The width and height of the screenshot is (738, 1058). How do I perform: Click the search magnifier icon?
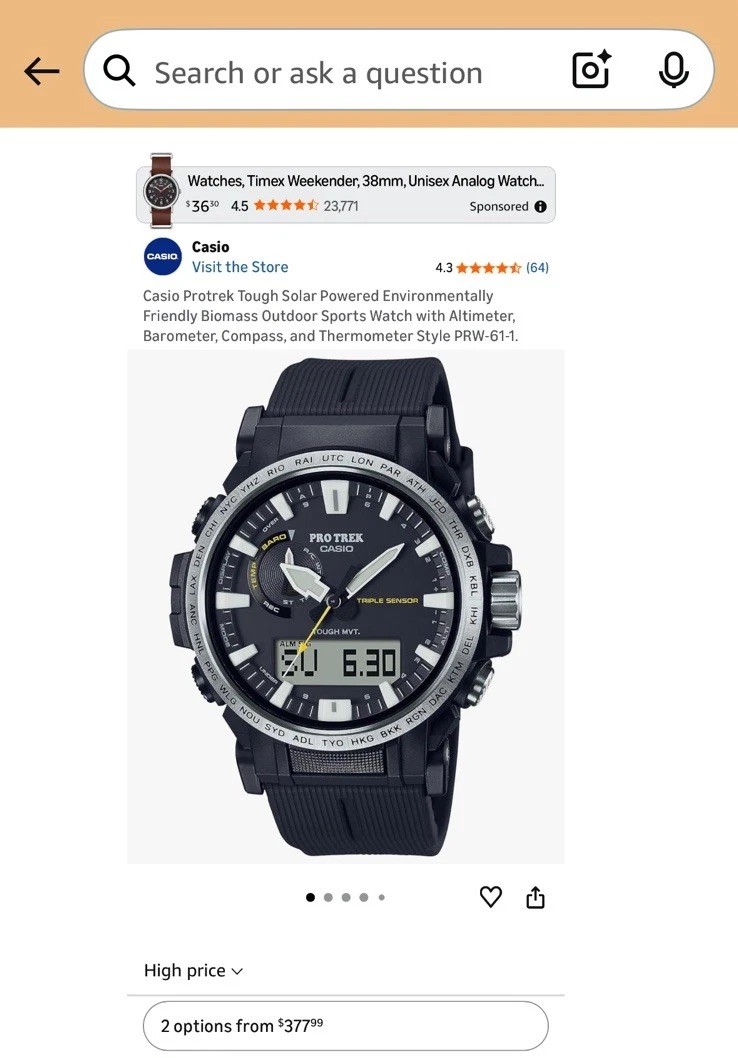coord(119,70)
